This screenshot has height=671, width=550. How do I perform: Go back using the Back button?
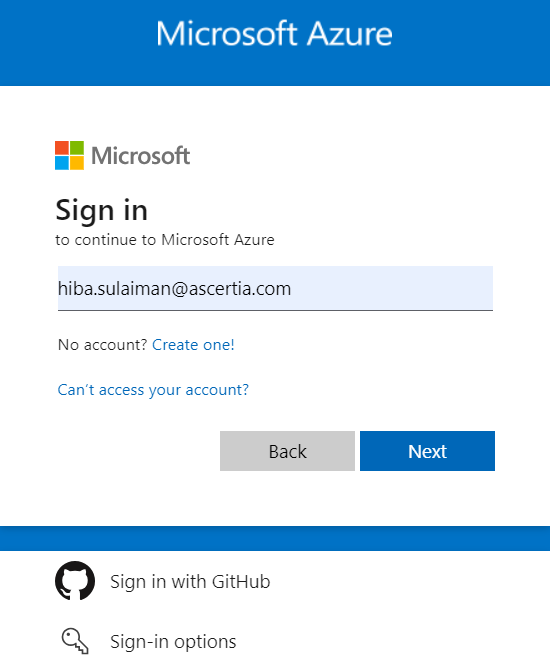tap(287, 451)
